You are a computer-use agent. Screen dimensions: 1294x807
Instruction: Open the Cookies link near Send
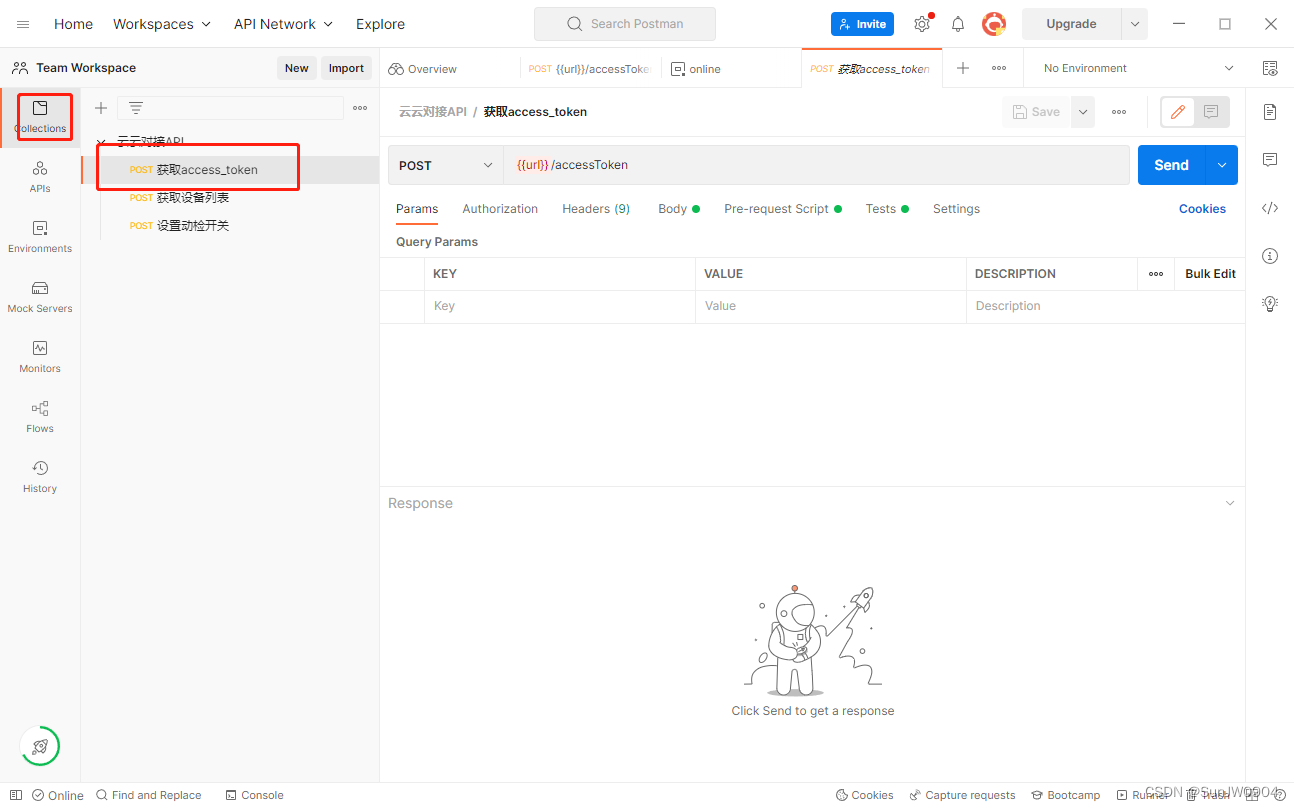1202,209
